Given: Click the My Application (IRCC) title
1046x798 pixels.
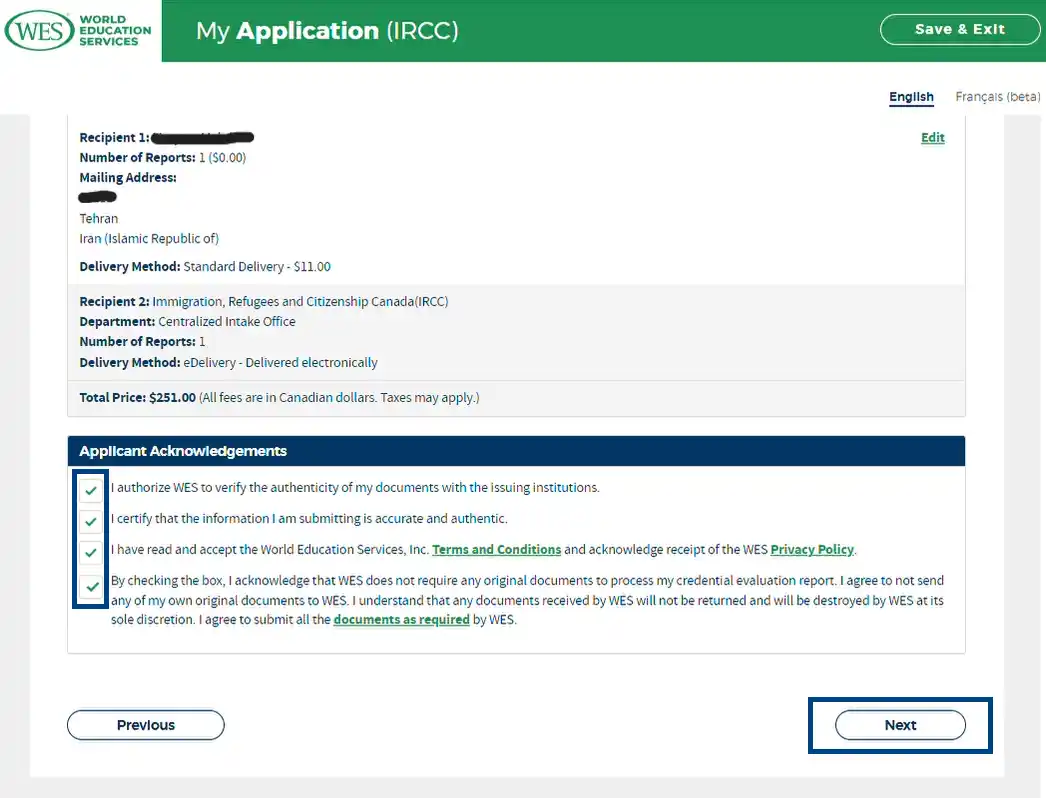Looking at the screenshot, I should [x=327, y=31].
